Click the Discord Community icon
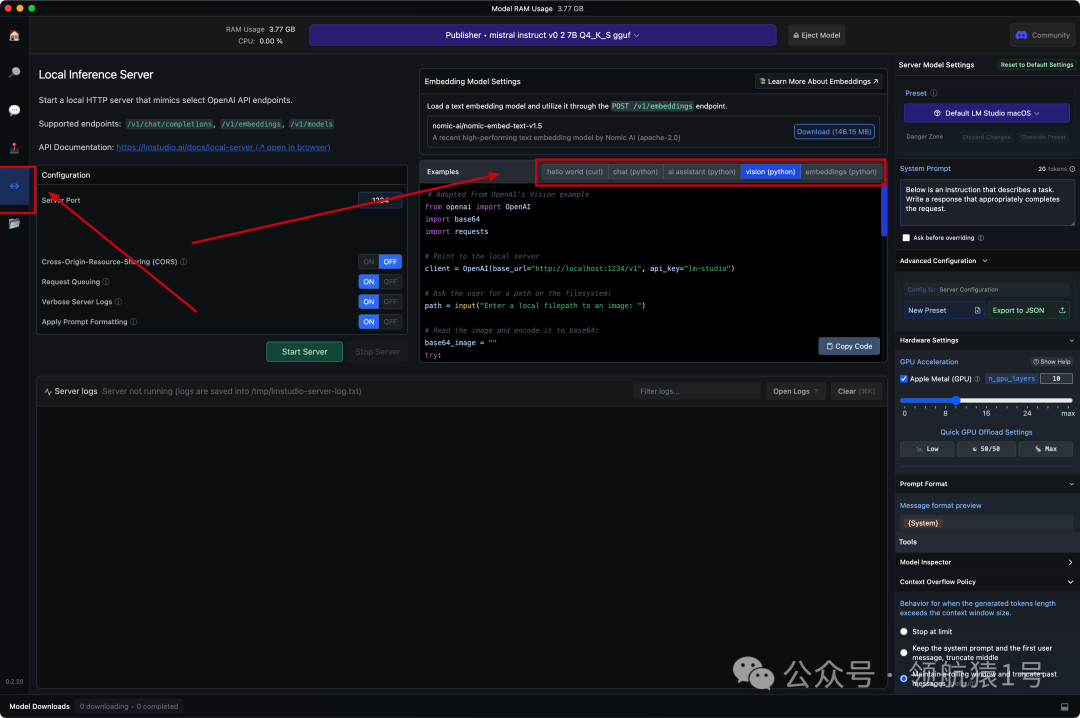The height and width of the screenshot is (718, 1080). click(x=1021, y=35)
